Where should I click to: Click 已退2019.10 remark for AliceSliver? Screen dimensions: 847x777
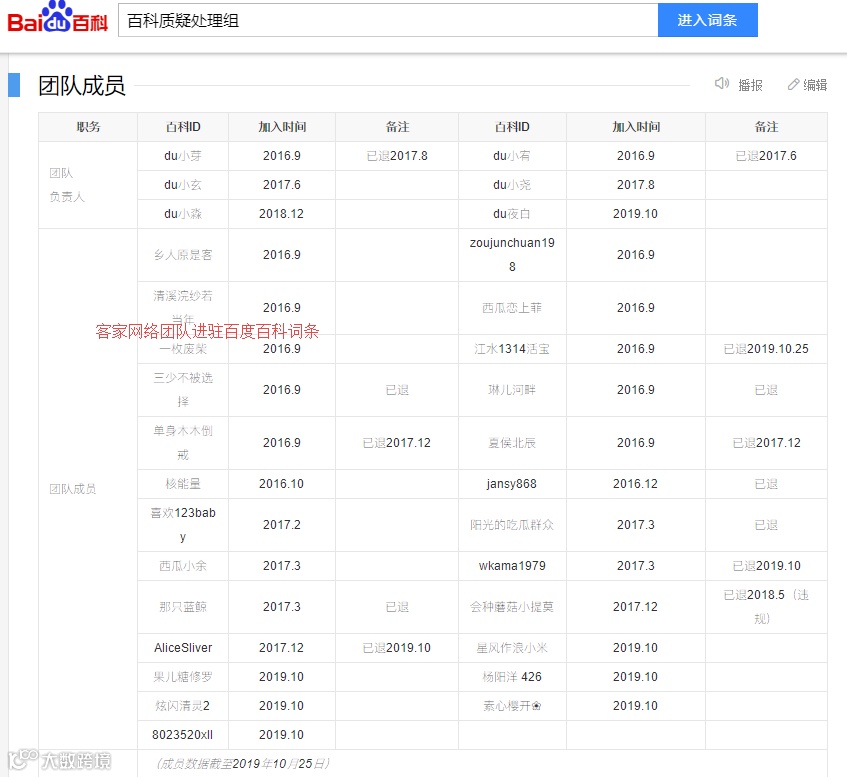tap(397, 648)
